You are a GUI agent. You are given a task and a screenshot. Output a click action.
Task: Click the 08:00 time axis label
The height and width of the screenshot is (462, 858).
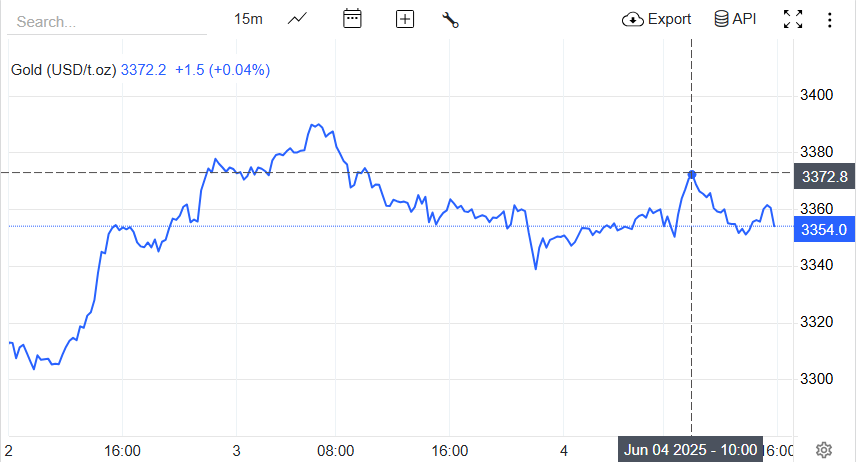(336, 450)
